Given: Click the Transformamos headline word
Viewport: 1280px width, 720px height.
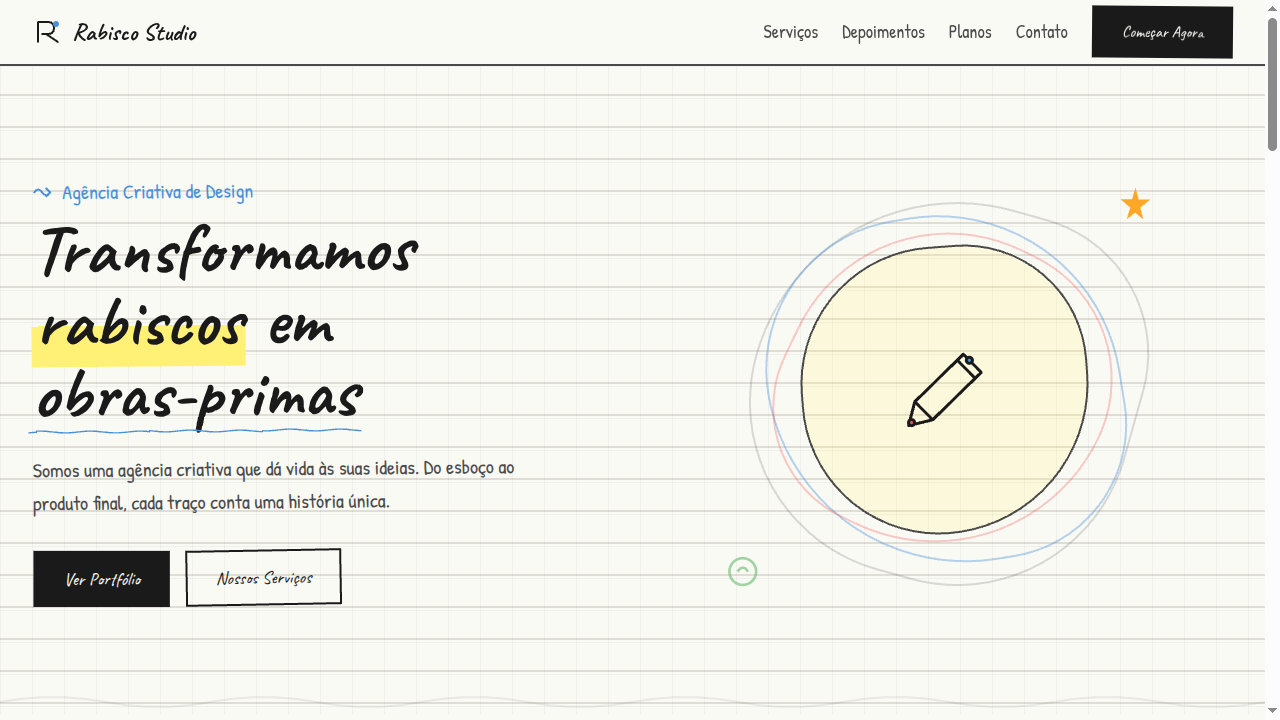Looking at the screenshot, I should (227, 251).
